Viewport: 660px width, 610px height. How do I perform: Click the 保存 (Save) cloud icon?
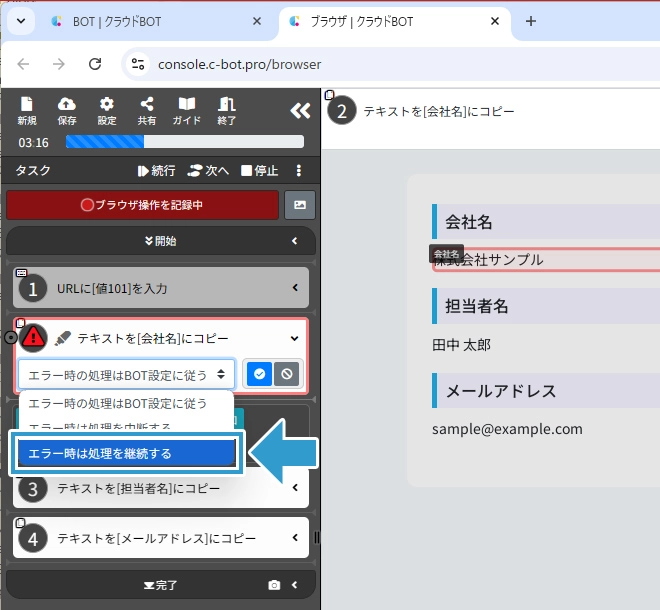pos(67,110)
